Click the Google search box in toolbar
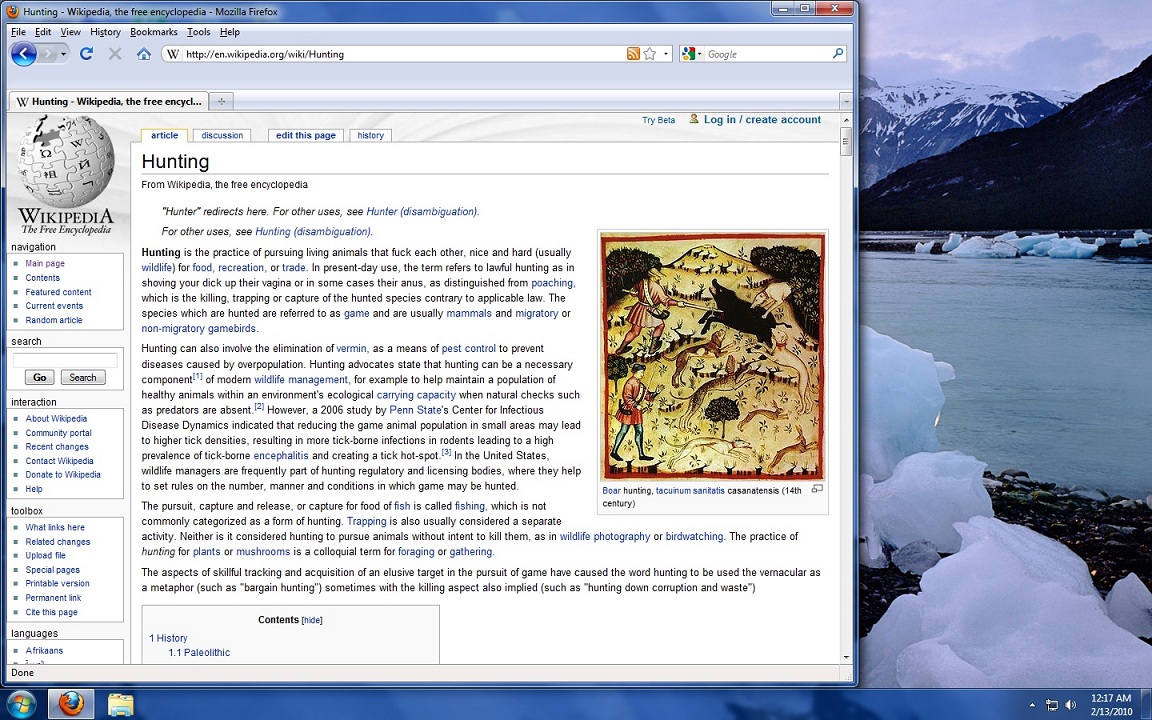The image size is (1152, 720). pyautogui.click(x=768, y=54)
